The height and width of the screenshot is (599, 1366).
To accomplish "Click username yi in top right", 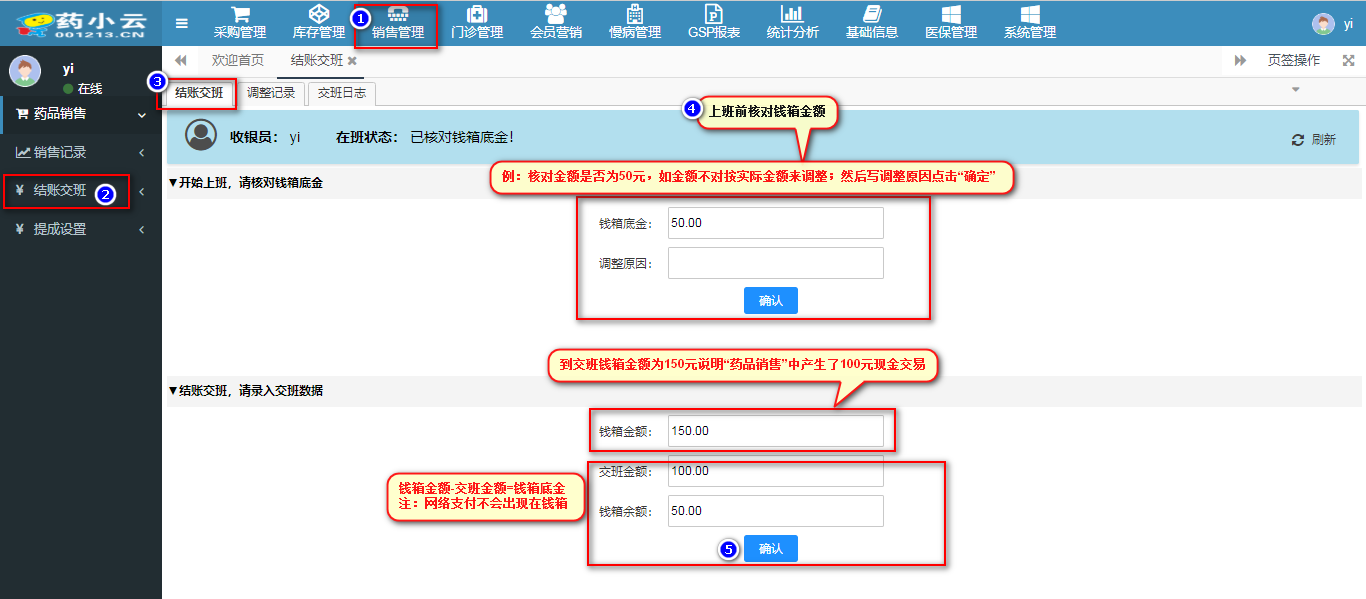I will (x=1349, y=23).
